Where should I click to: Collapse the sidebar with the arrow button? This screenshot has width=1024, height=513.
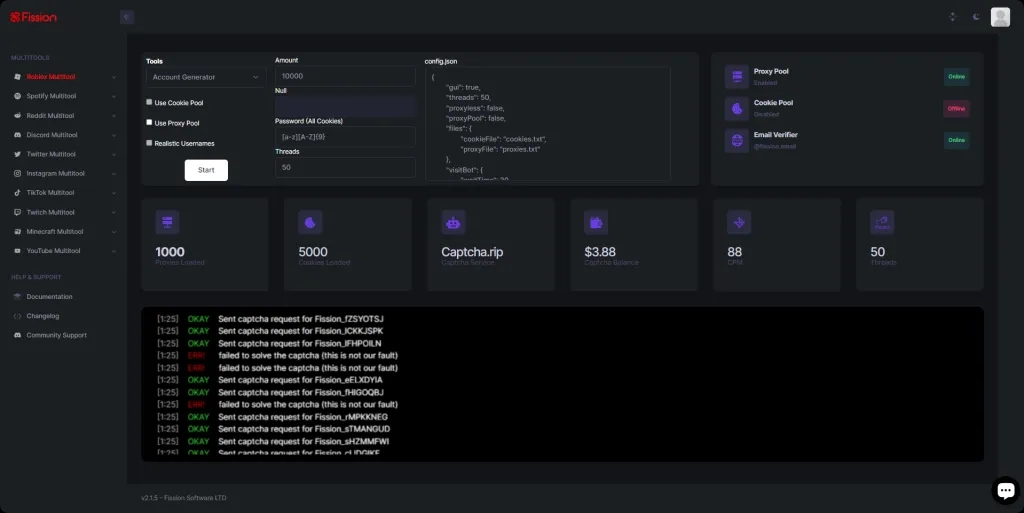(127, 17)
